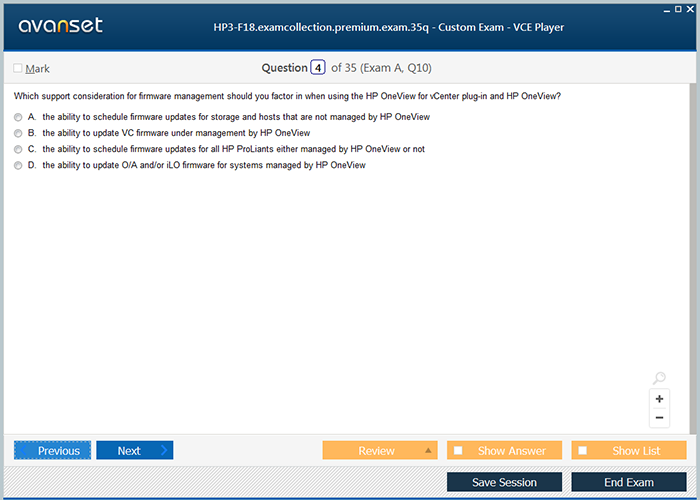Click the End Exam button

point(628,482)
